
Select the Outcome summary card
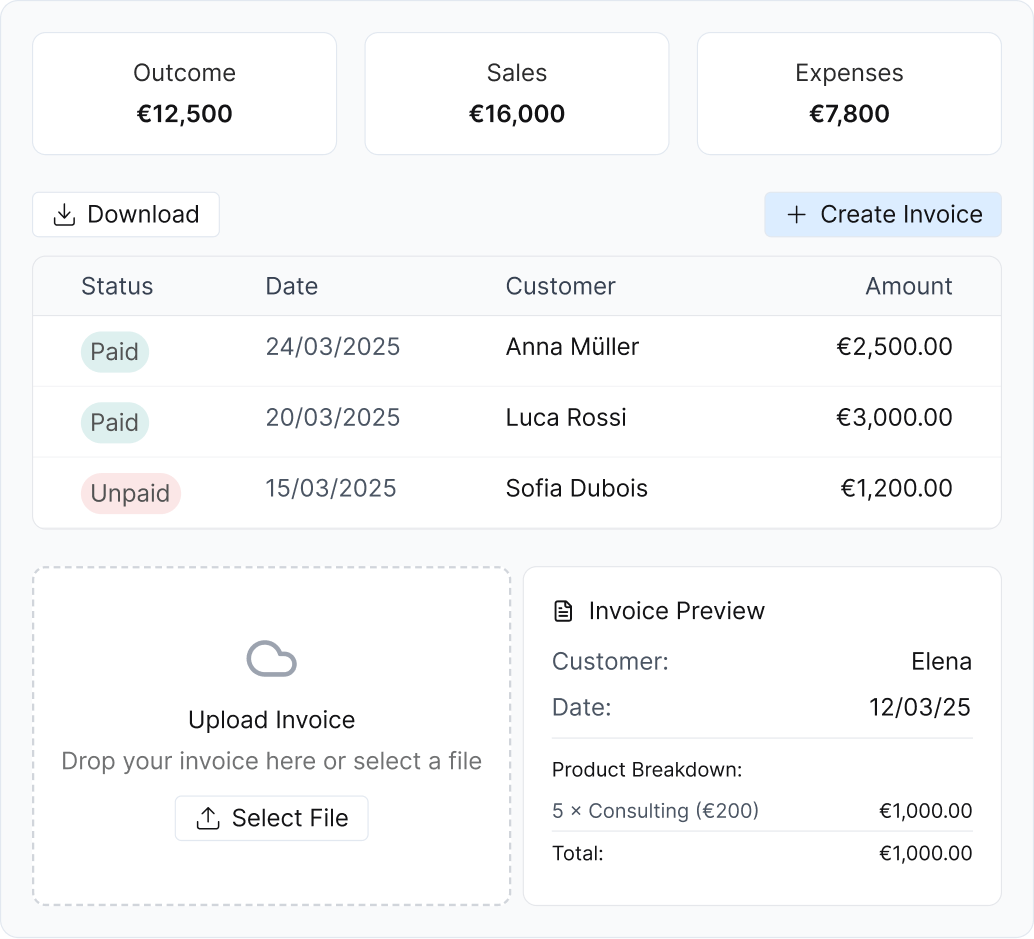[x=184, y=93]
